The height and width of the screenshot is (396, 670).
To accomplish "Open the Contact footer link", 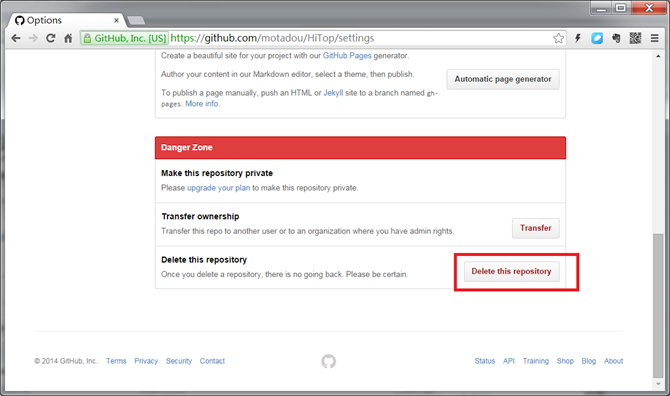I will (212, 361).
